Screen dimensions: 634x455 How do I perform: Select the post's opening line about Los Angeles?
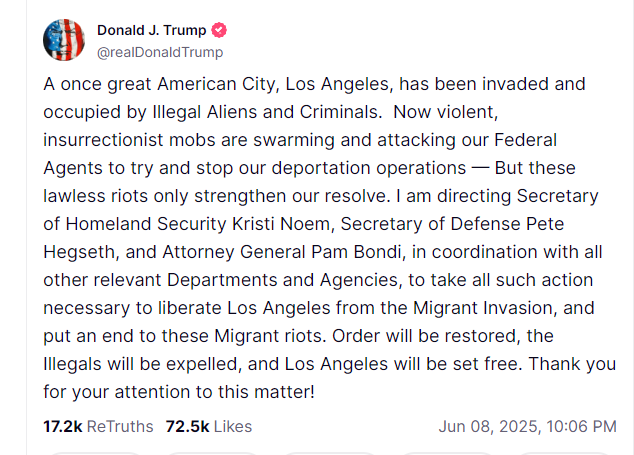(314, 84)
